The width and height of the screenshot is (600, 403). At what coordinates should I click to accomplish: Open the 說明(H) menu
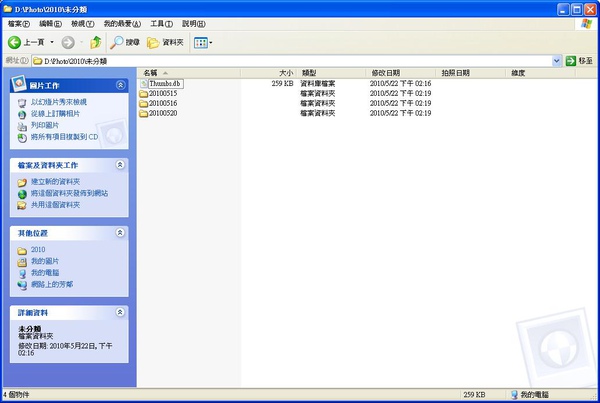(194, 24)
